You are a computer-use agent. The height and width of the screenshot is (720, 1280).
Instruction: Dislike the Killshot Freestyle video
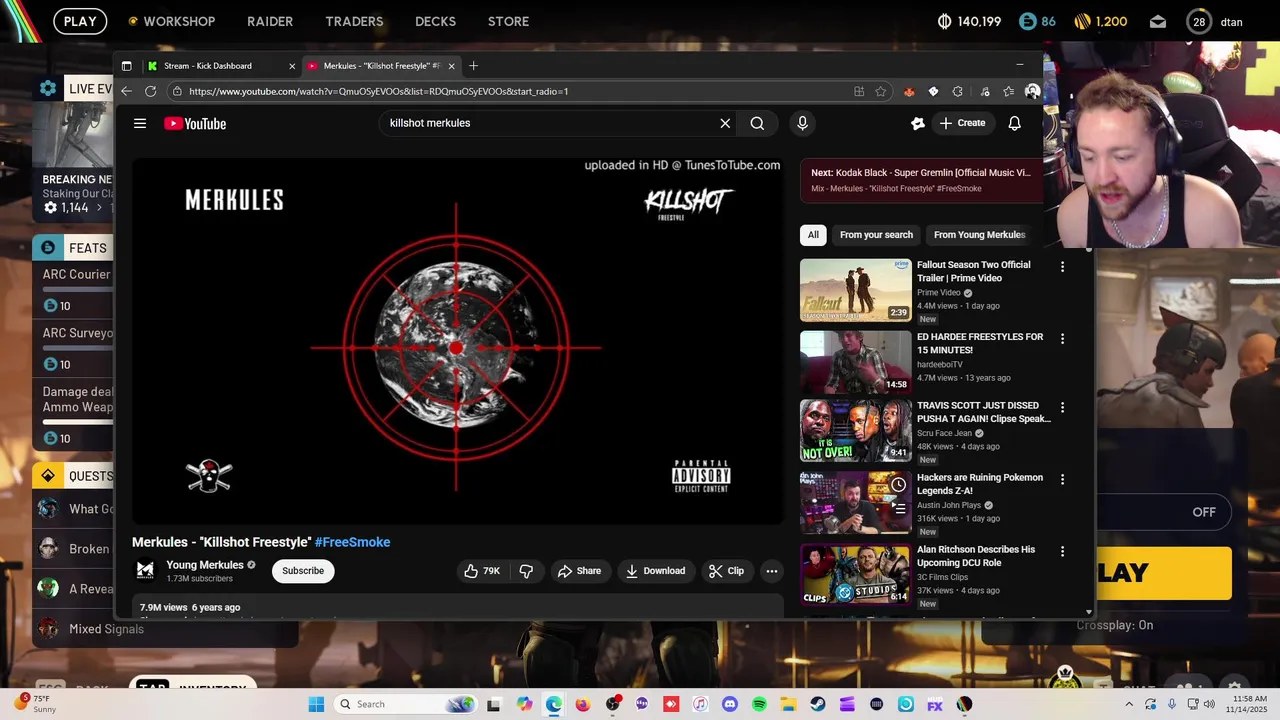pyautogui.click(x=526, y=571)
